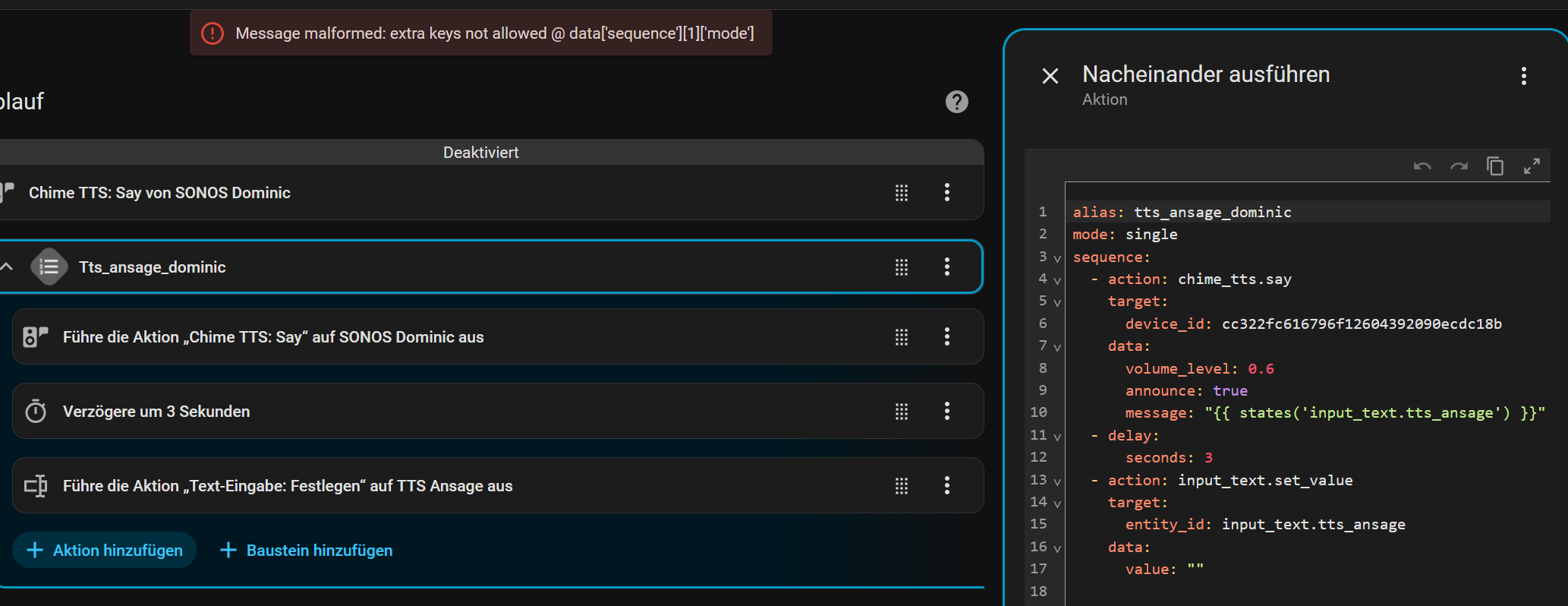Expand the YAML editor to fullscreen
The width and height of the screenshot is (1568, 606).
click(x=1532, y=166)
